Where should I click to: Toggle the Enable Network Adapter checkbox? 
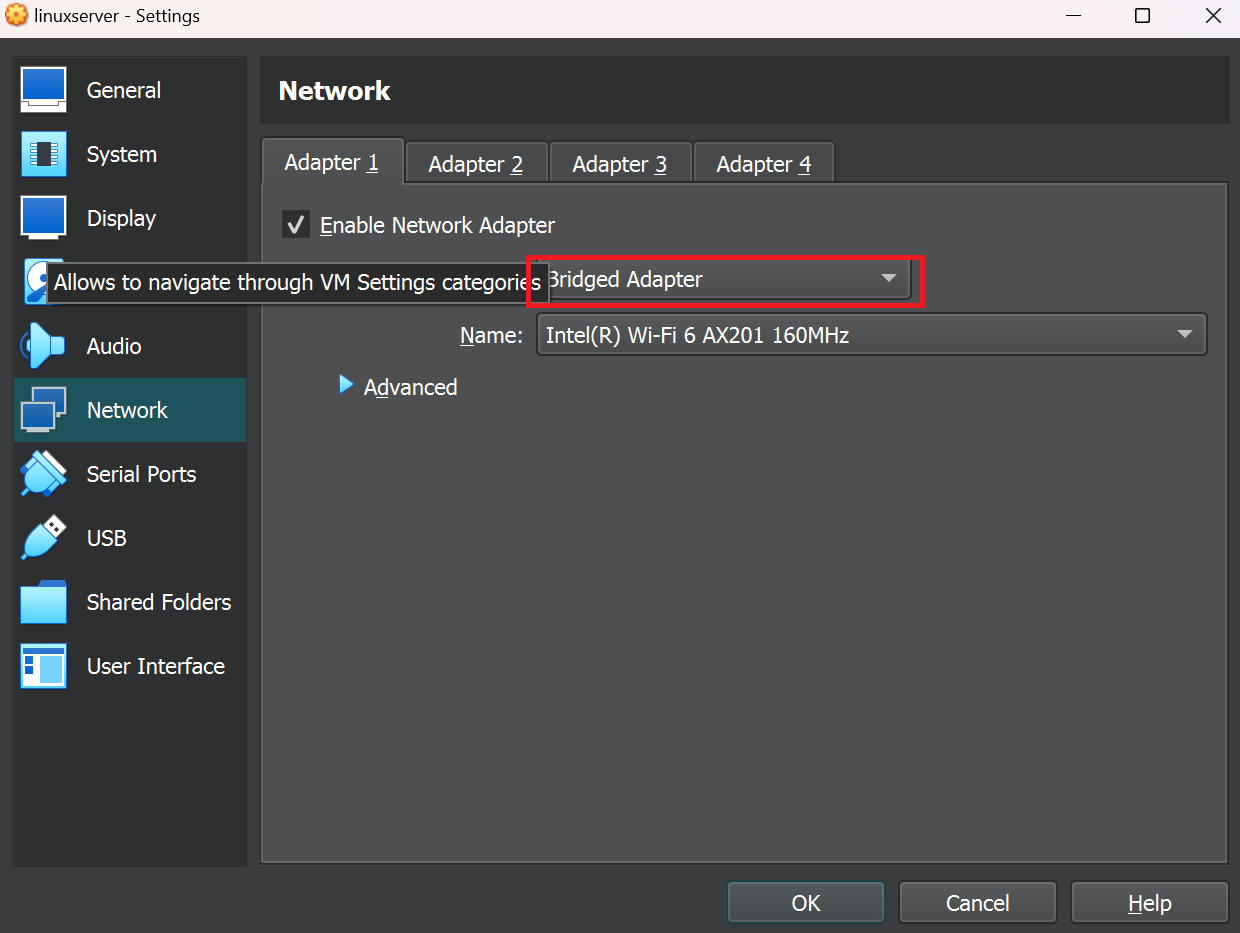295,225
